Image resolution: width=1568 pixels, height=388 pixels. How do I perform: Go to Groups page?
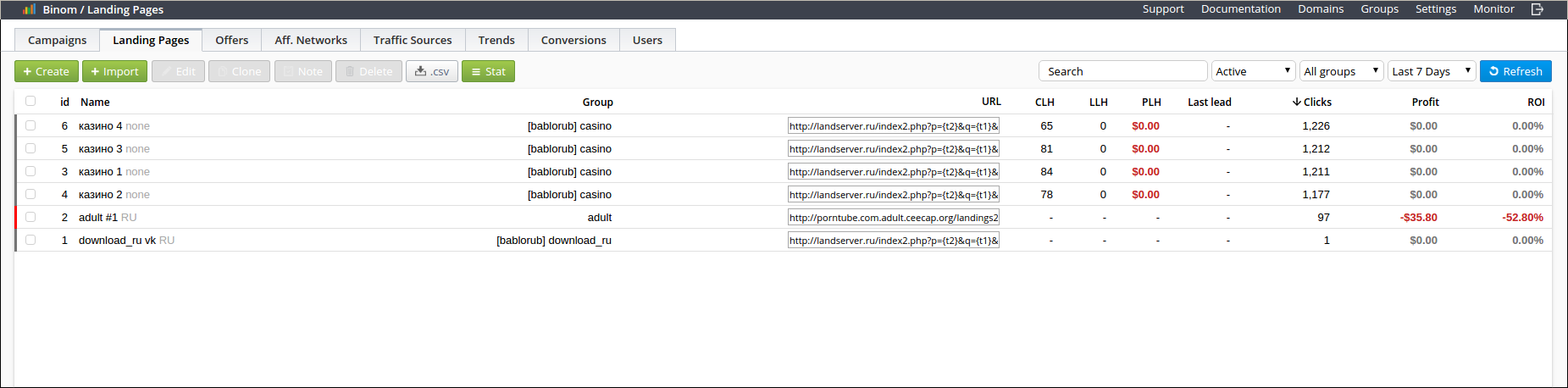(x=1379, y=9)
